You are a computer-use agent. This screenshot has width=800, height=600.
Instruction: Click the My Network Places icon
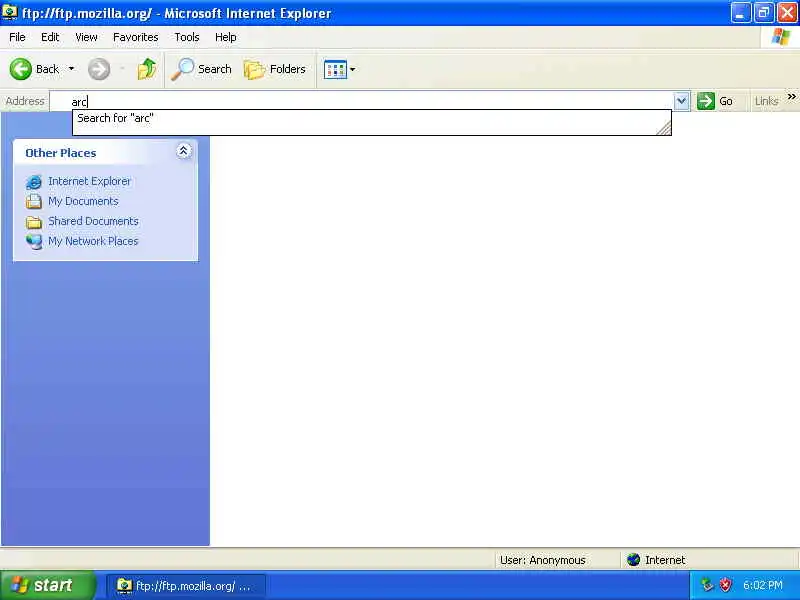tap(34, 241)
